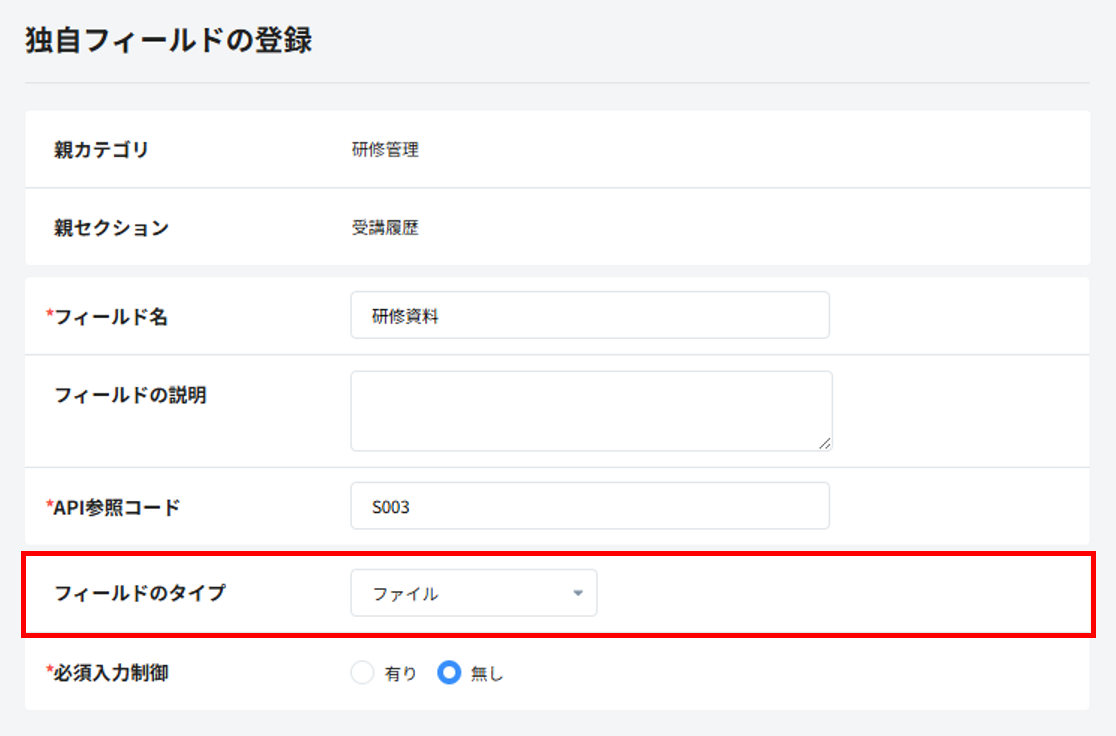Click the 有り label text beside its radio

point(400,674)
